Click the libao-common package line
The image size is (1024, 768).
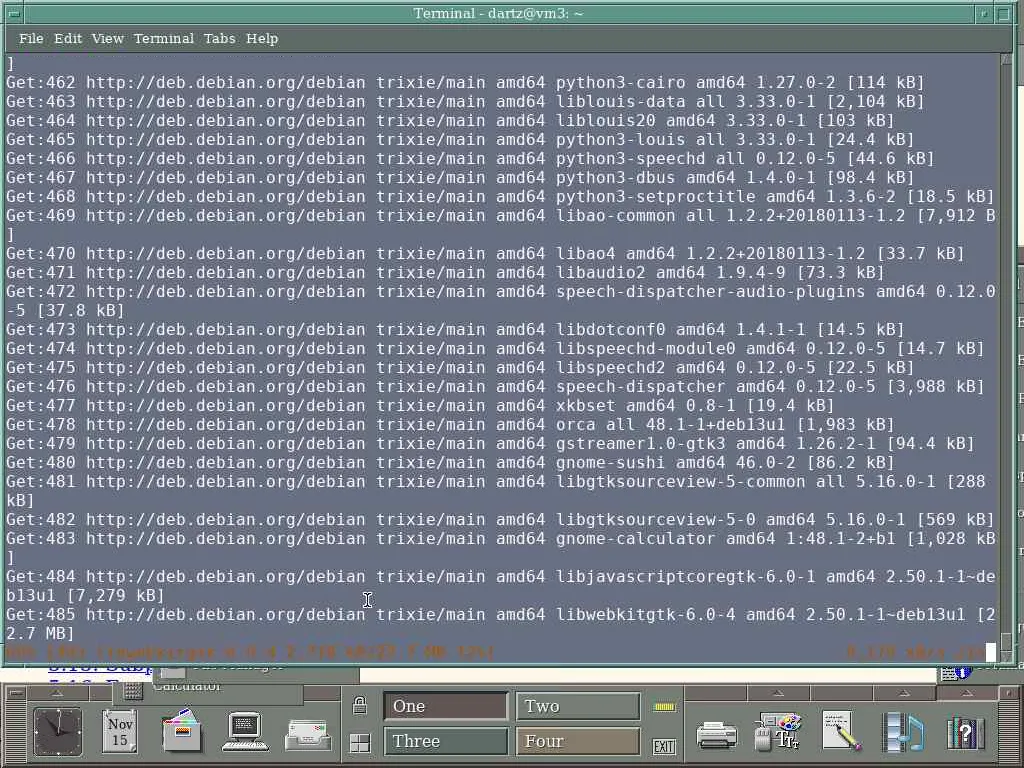pyautogui.click(x=501, y=225)
